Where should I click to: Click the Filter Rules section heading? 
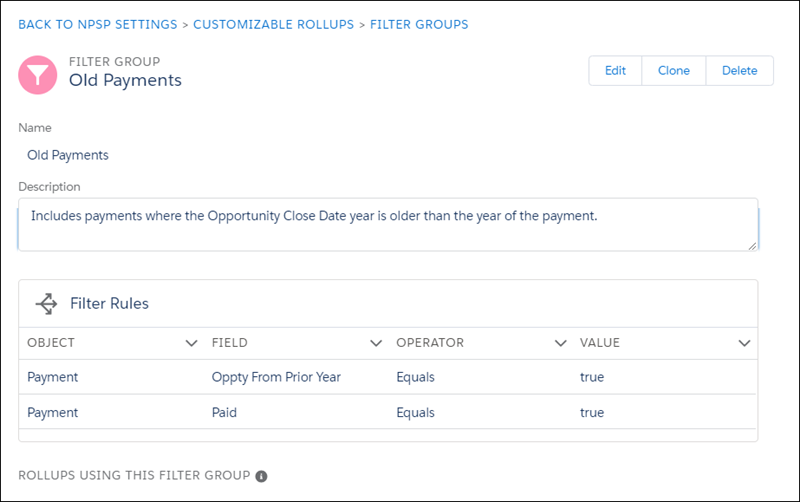109,304
